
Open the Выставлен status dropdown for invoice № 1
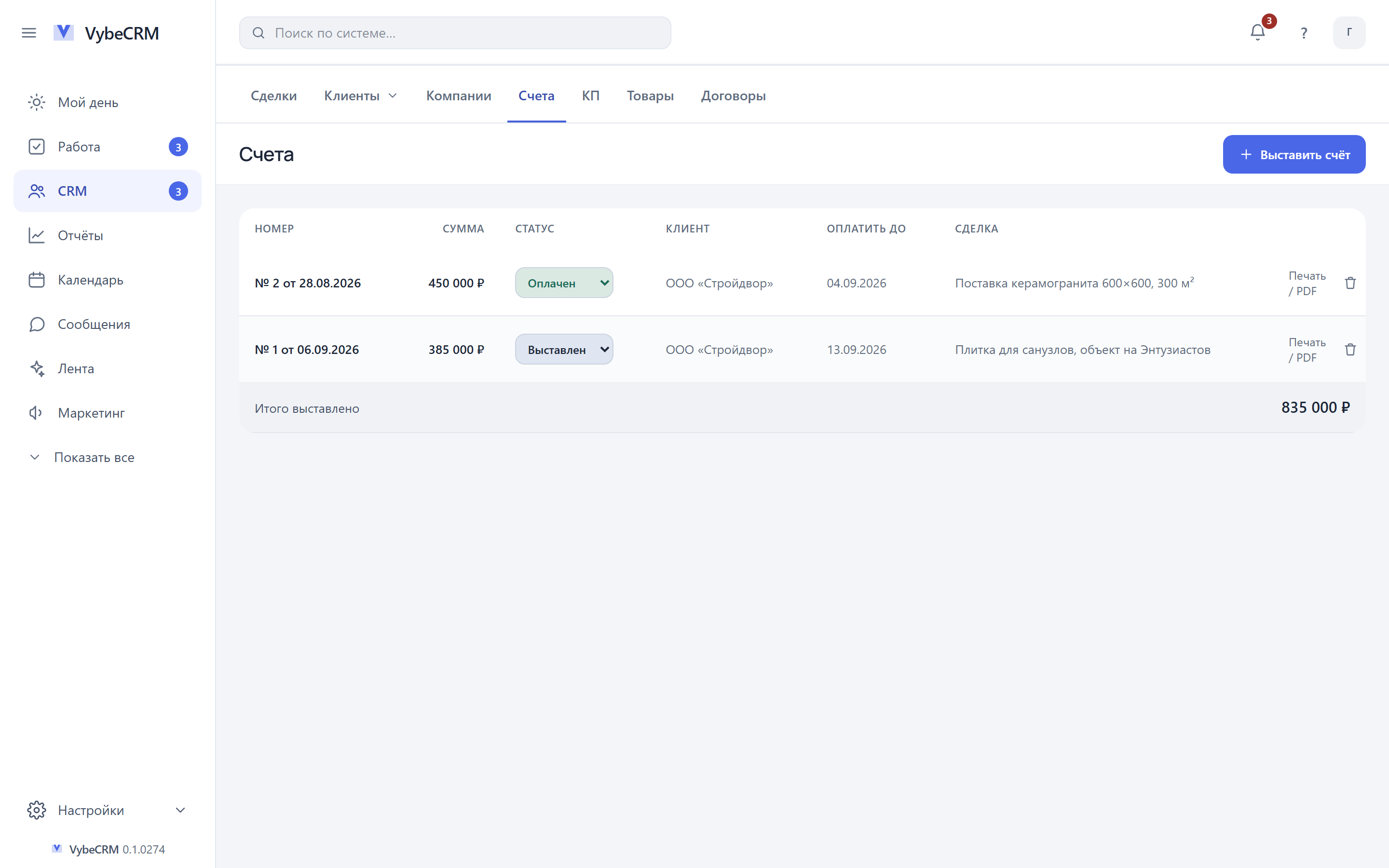(564, 349)
